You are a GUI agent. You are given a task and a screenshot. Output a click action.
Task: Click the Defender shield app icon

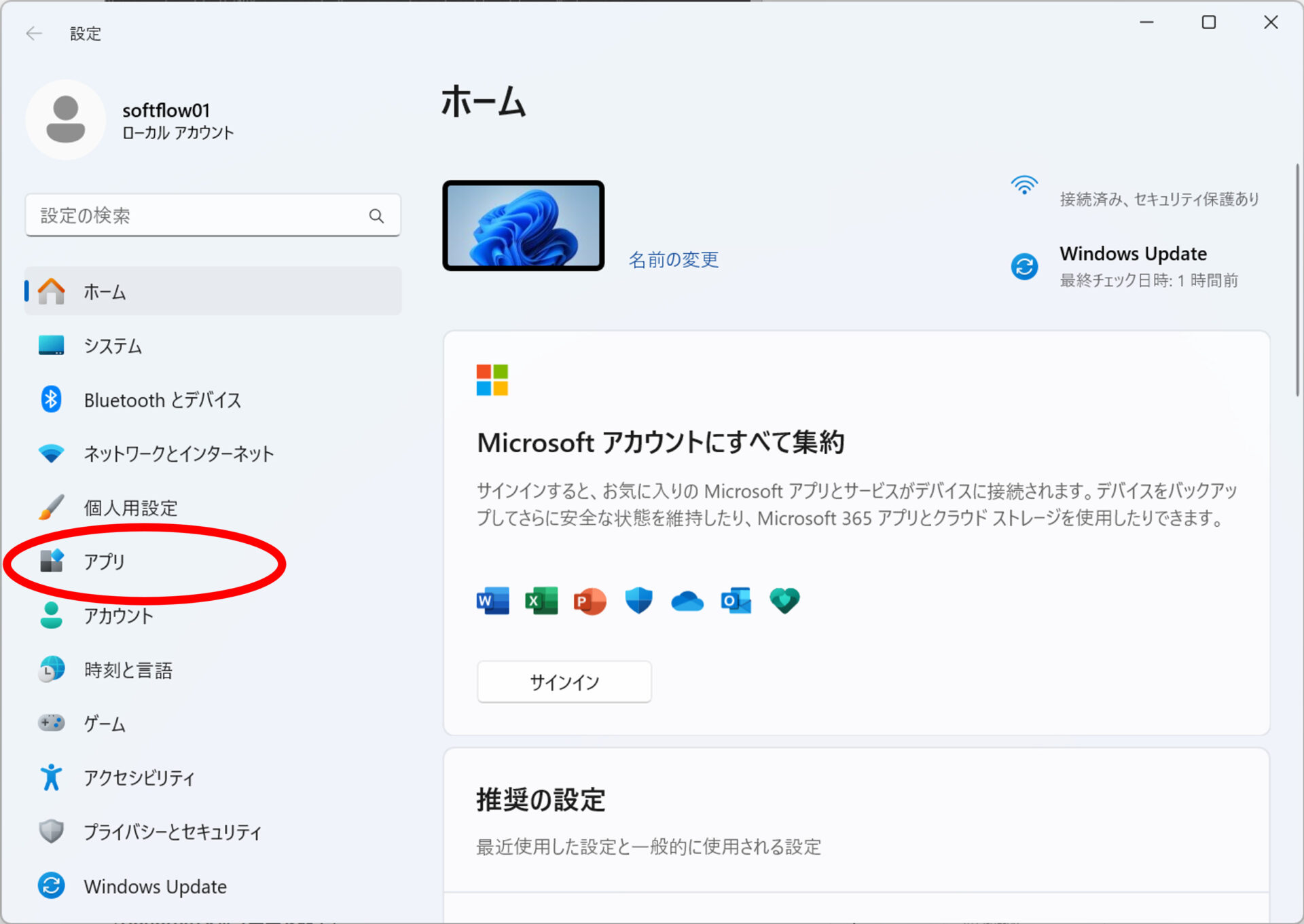[638, 601]
